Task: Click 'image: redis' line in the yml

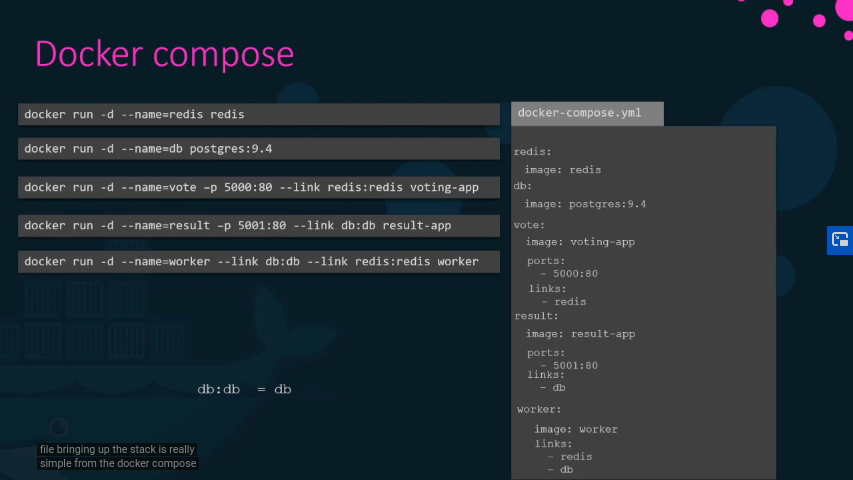Action: pyautogui.click(x=563, y=170)
